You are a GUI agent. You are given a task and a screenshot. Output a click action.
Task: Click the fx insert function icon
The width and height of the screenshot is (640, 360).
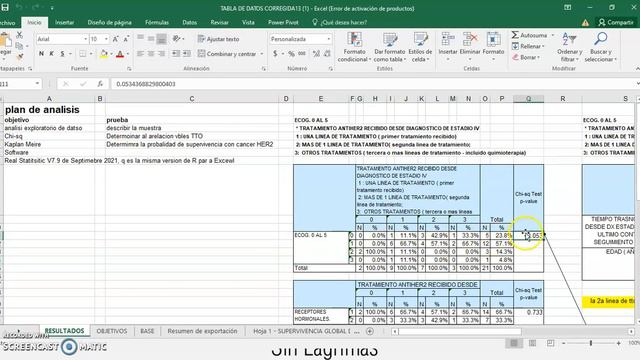point(100,84)
